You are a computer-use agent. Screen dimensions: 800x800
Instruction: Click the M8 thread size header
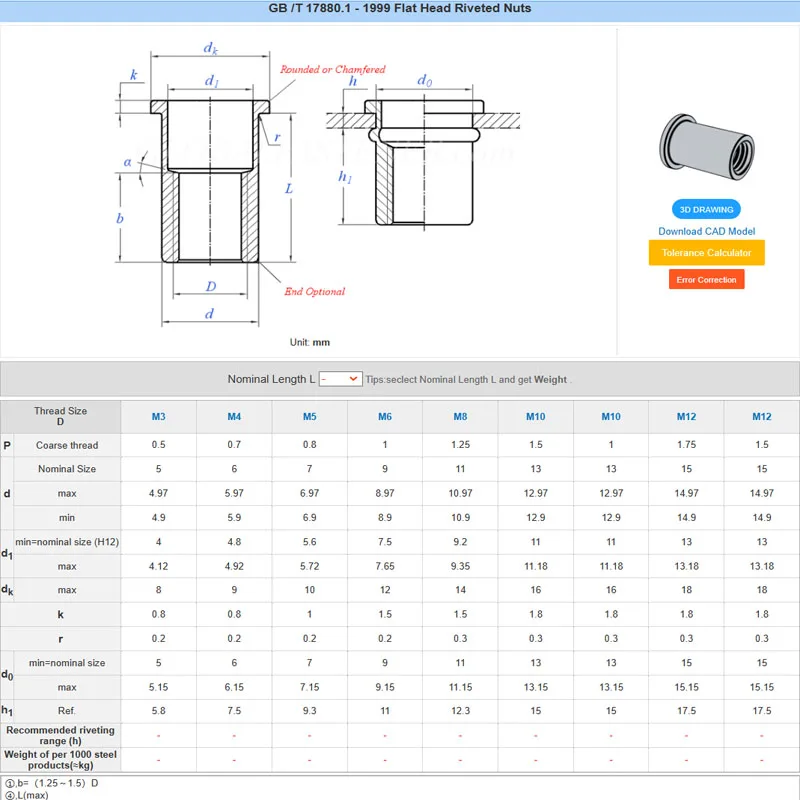[460, 416]
